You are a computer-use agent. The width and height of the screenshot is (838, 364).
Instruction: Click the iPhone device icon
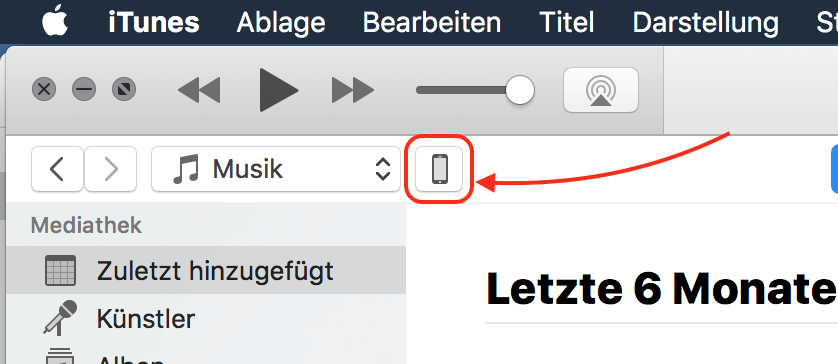[x=439, y=169]
